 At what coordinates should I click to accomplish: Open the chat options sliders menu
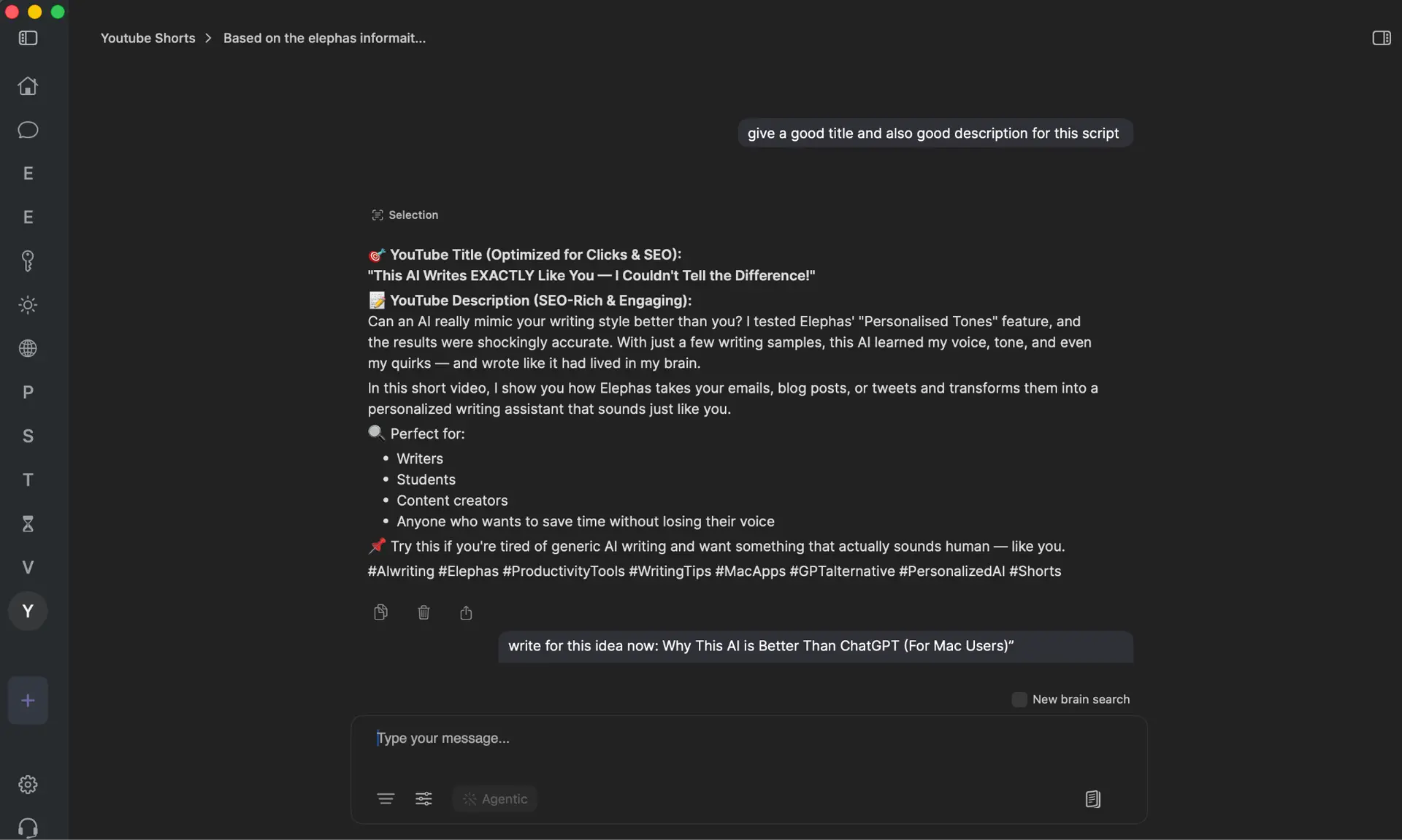(x=424, y=798)
